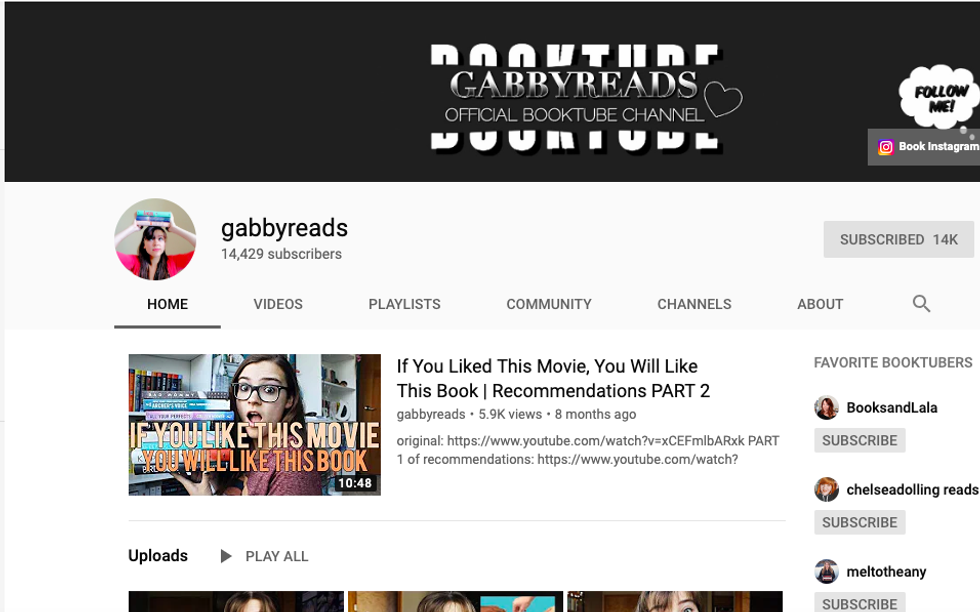Viewport: 980px width, 612px height.
Task: Open the Uploads section heading
Action: click(x=158, y=556)
